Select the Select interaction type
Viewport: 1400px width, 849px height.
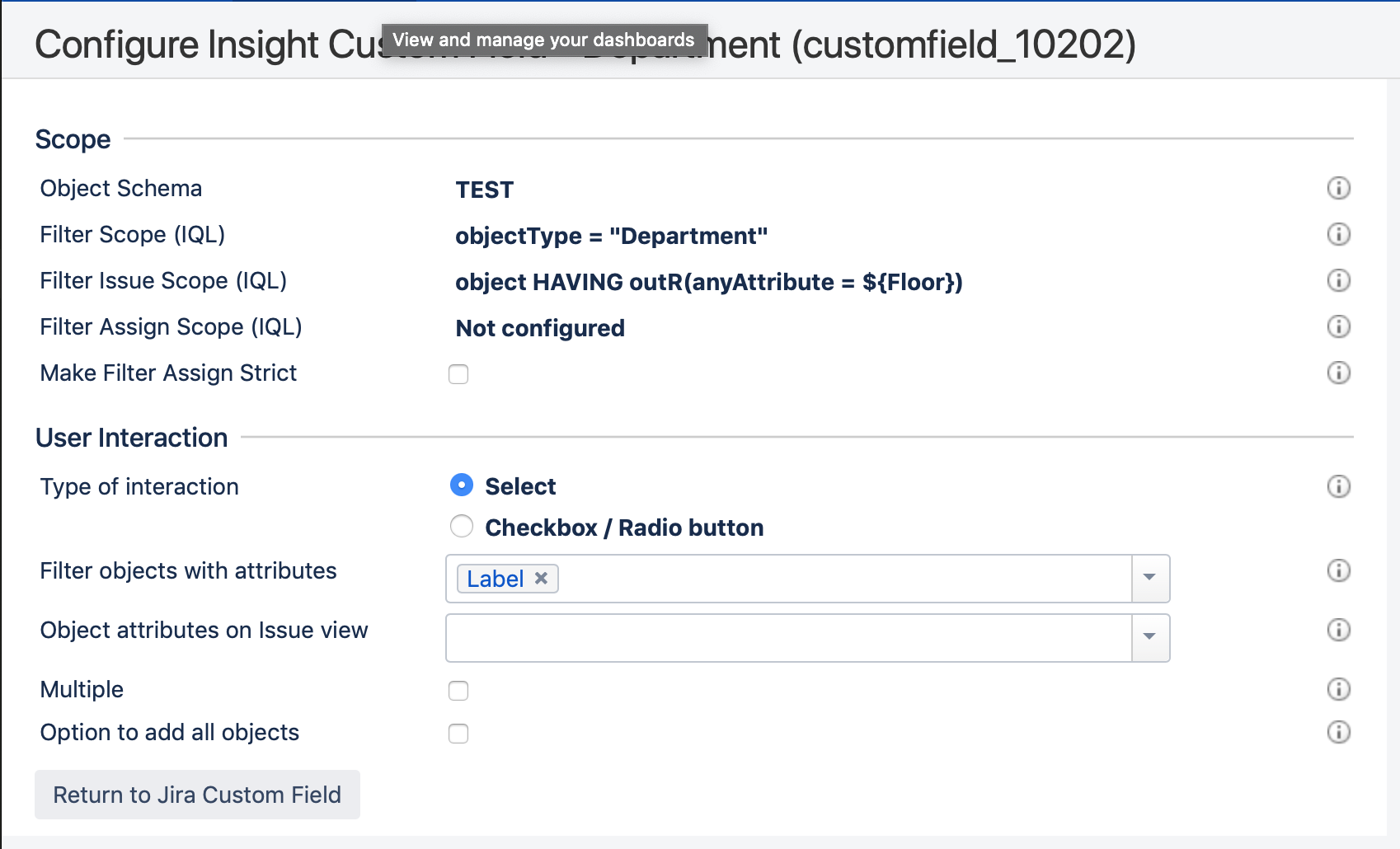462,485
